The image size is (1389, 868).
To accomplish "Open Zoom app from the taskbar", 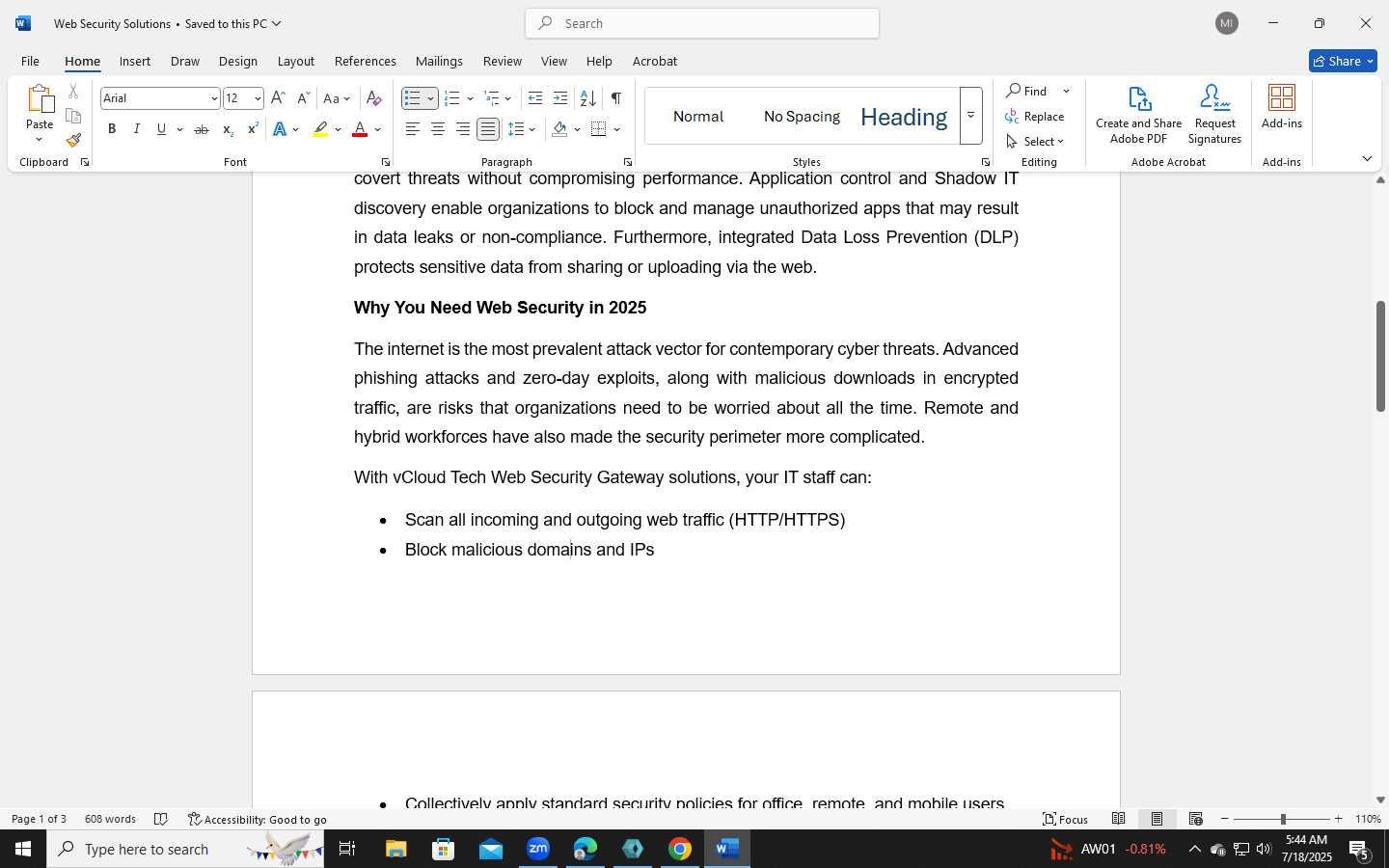I will [538, 849].
